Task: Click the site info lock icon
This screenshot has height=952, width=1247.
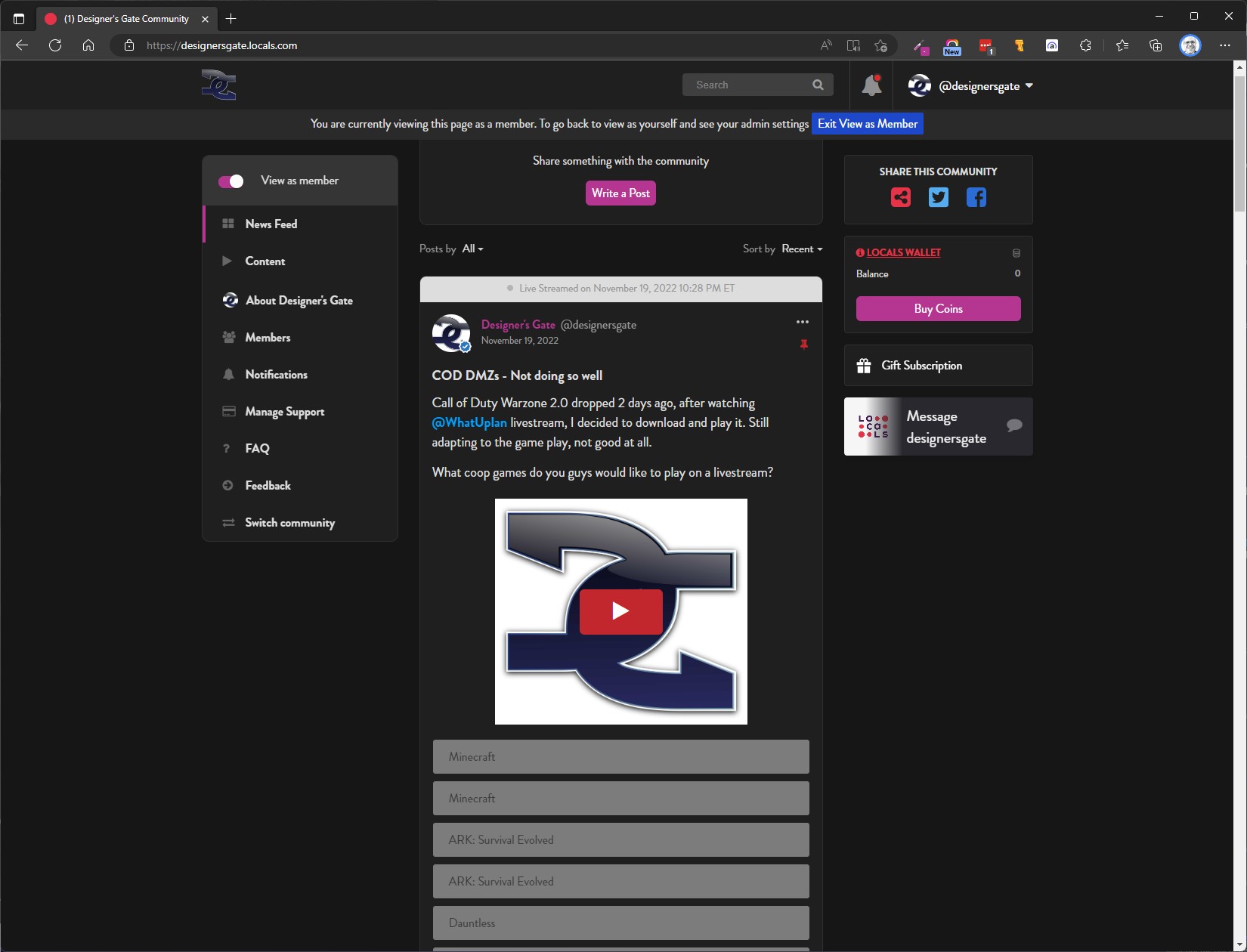Action: click(x=129, y=45)
